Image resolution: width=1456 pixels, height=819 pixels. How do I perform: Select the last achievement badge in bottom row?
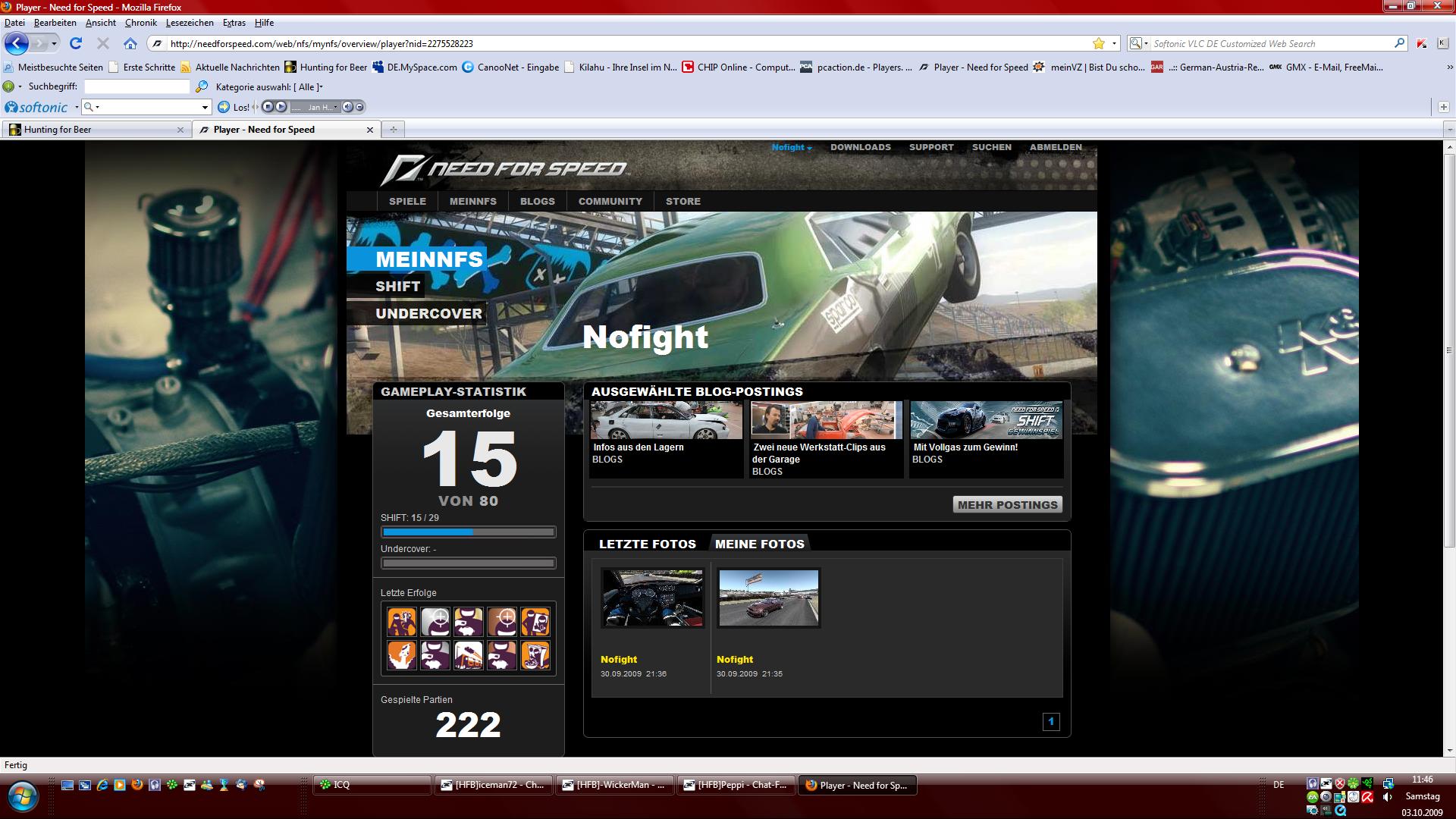coord(535,655)
